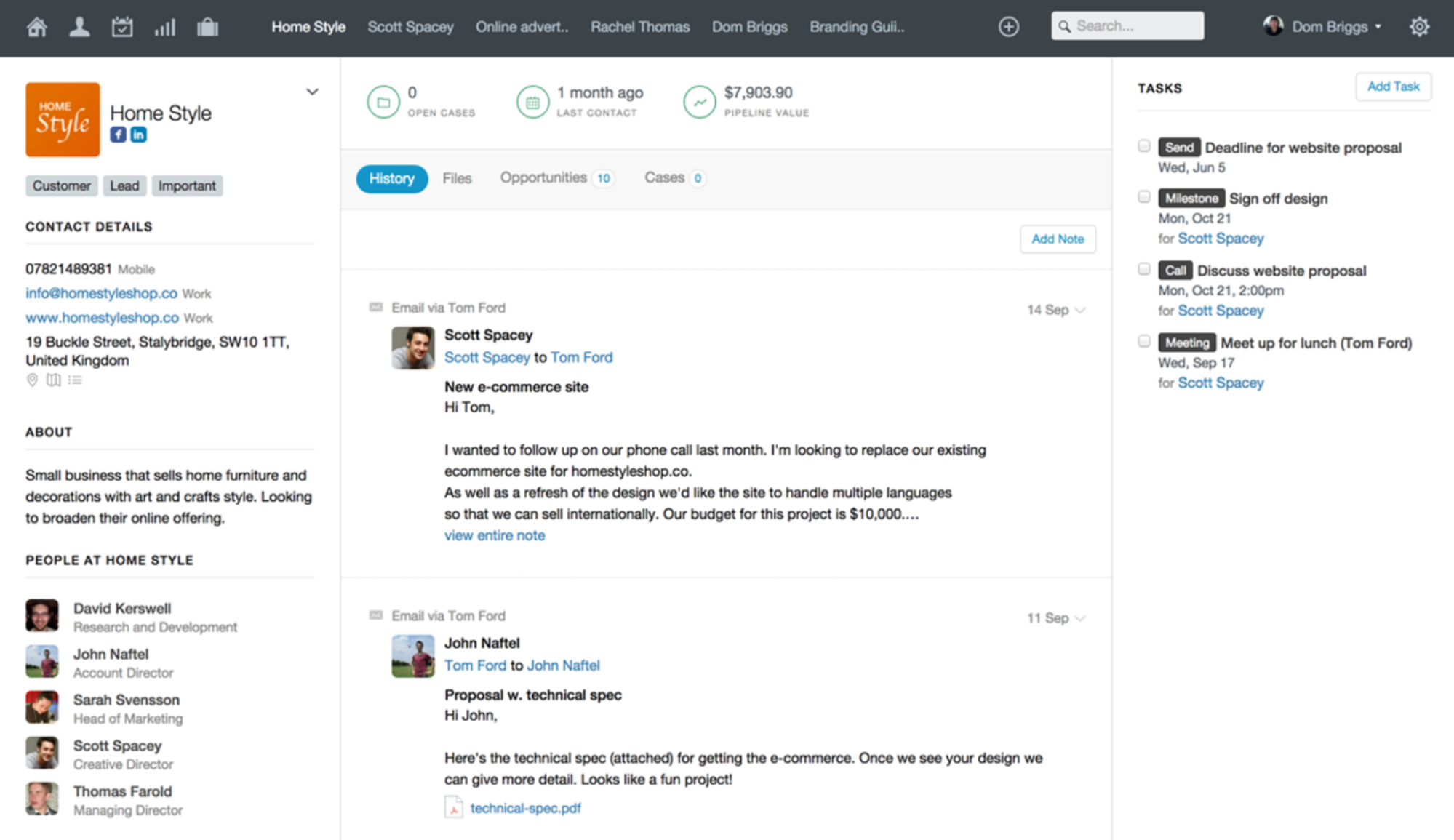1454x840 pixels.
Task: Switch to the Files tab
Action: [455, 178]
